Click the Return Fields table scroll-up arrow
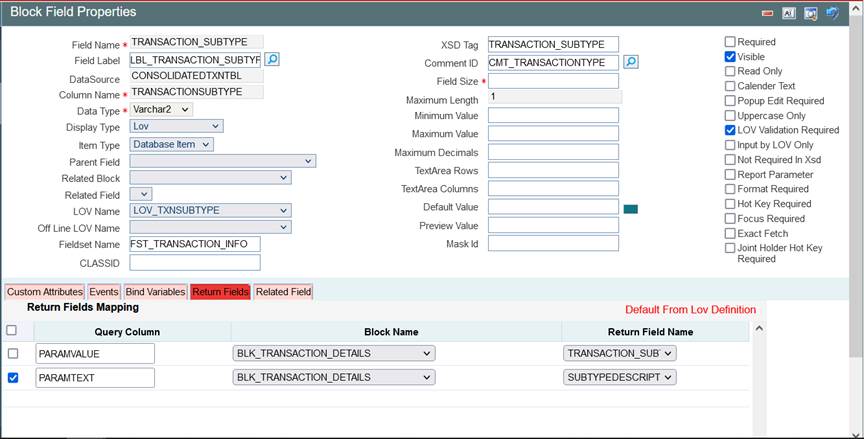The height and width of the screenshot is (439, 864). [x=759, y=329]
